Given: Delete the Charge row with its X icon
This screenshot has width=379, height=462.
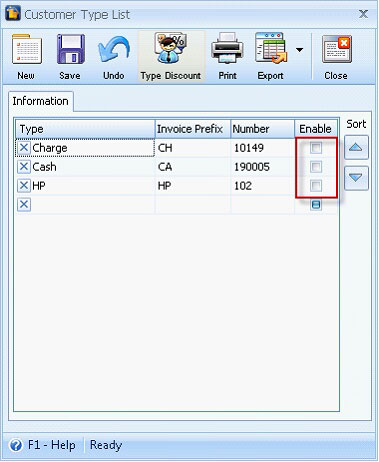Looking at the screenshot, I should tap(24, 147).
